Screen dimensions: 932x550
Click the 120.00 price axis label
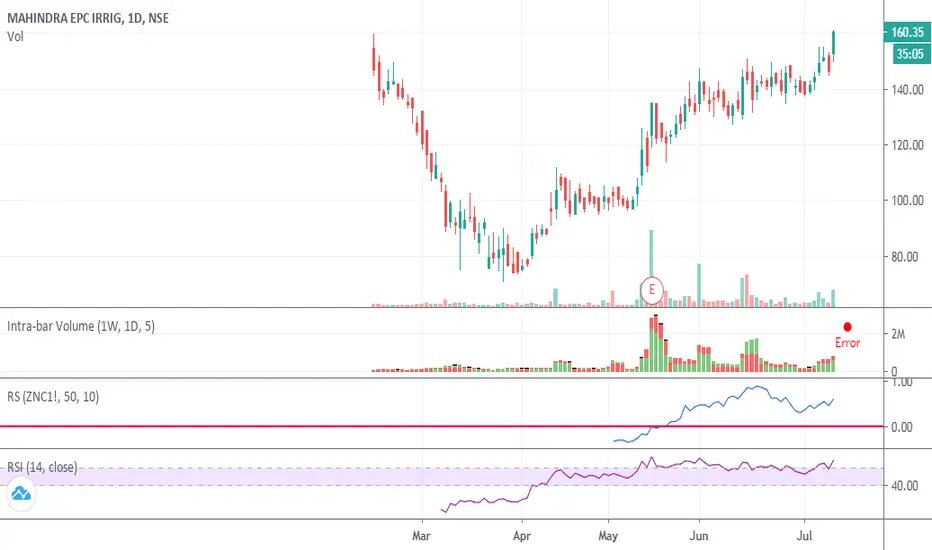click(x=907, y=145)
